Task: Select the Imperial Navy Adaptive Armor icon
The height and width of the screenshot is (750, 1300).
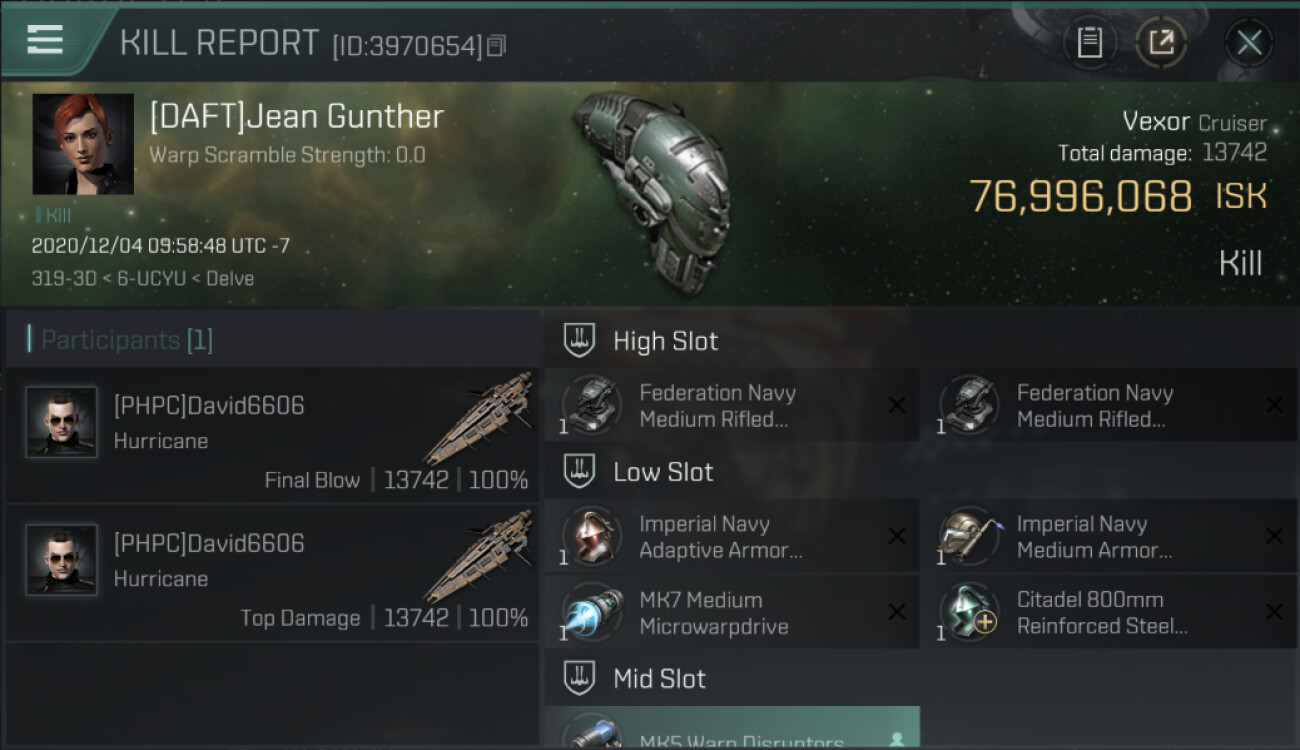Action: (594, 536)
